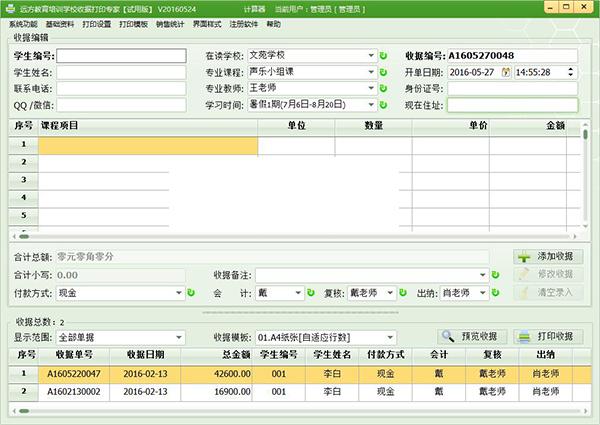Click the 预览收据 button
The image size is (600, 425).
click(x=472, y=337)
